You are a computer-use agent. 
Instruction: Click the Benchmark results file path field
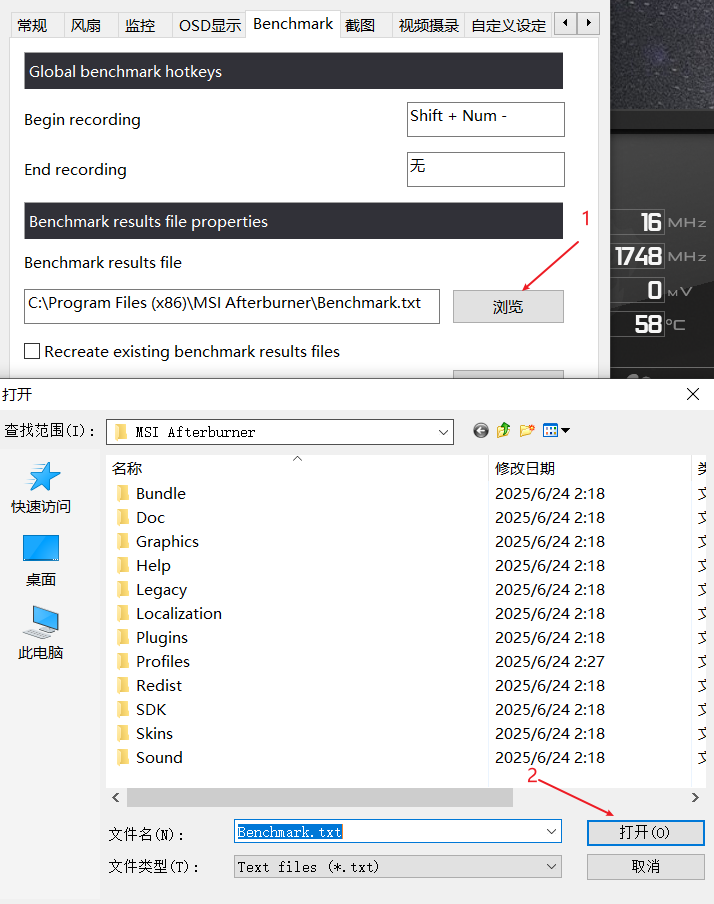(232, 306)
